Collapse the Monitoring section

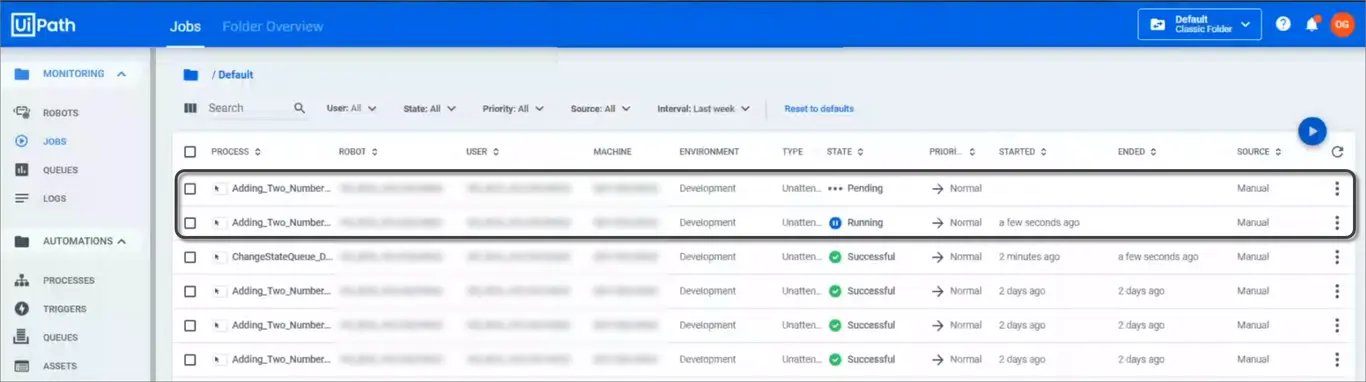[121, 74]
